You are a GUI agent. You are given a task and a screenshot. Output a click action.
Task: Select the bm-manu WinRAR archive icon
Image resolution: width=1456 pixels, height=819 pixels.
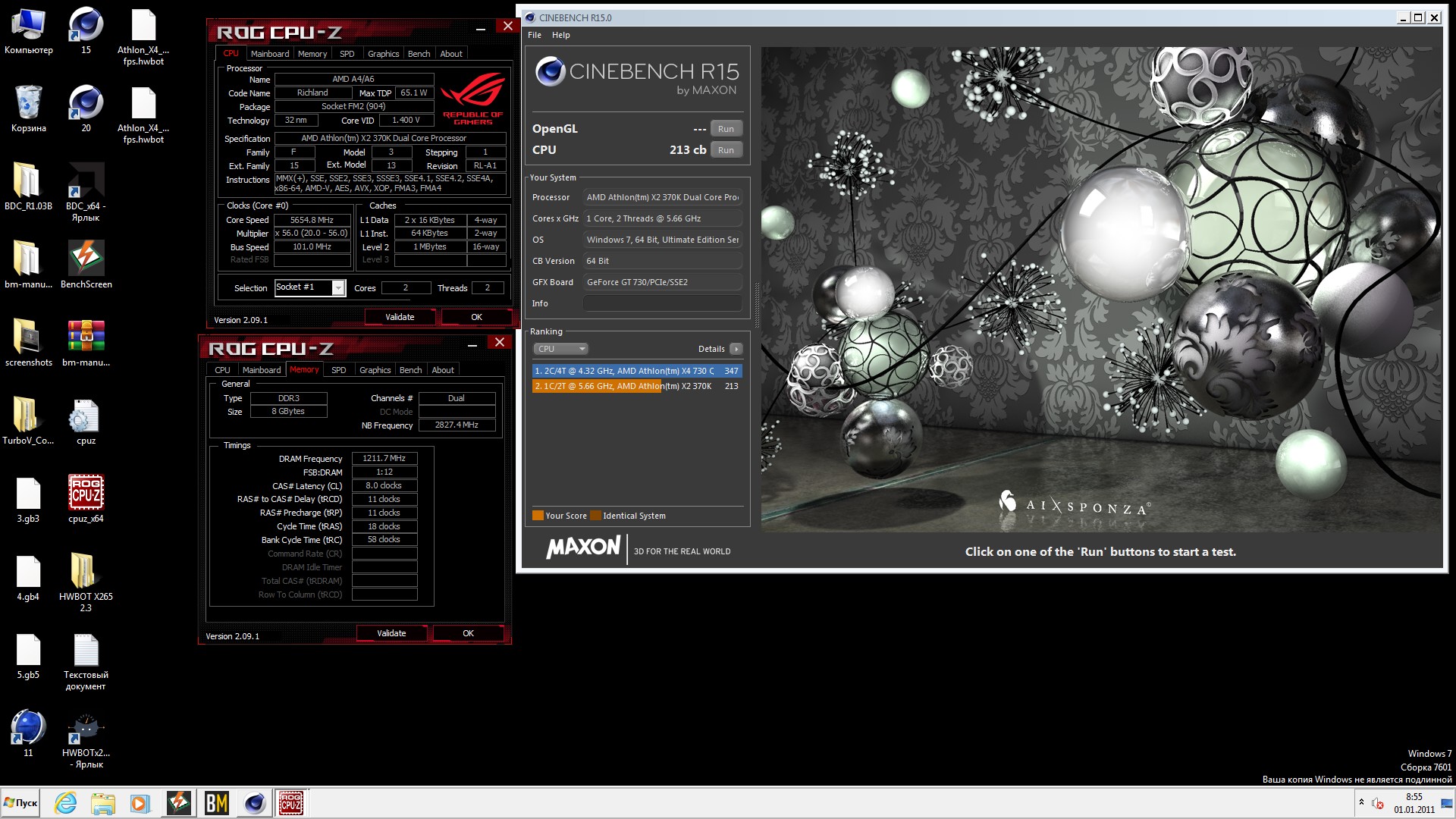point(86,343)
